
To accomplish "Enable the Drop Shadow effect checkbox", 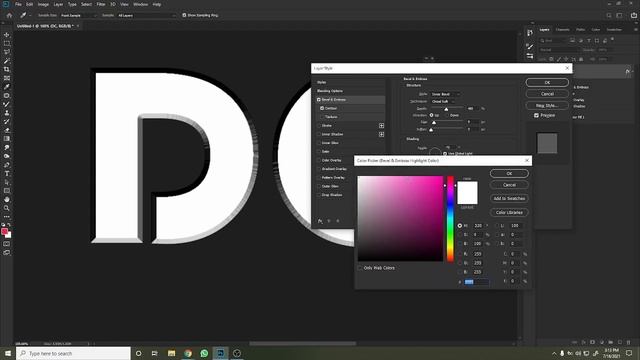I will pyautogui.click(x=319, y=195).
